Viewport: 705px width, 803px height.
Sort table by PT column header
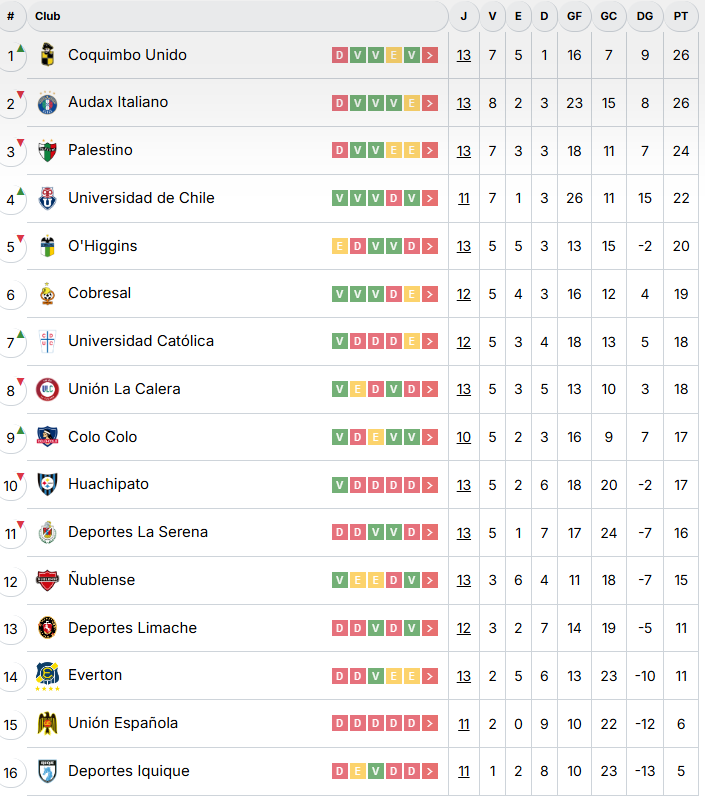pos(680,16)
